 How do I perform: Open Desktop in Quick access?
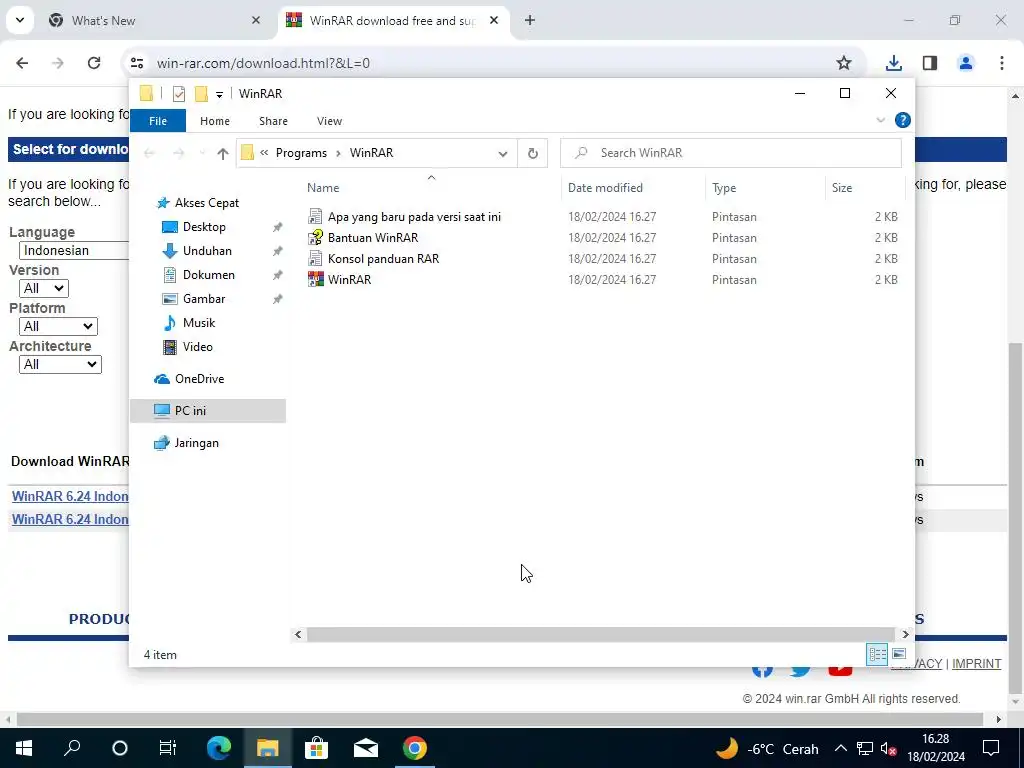pos(204,227)
